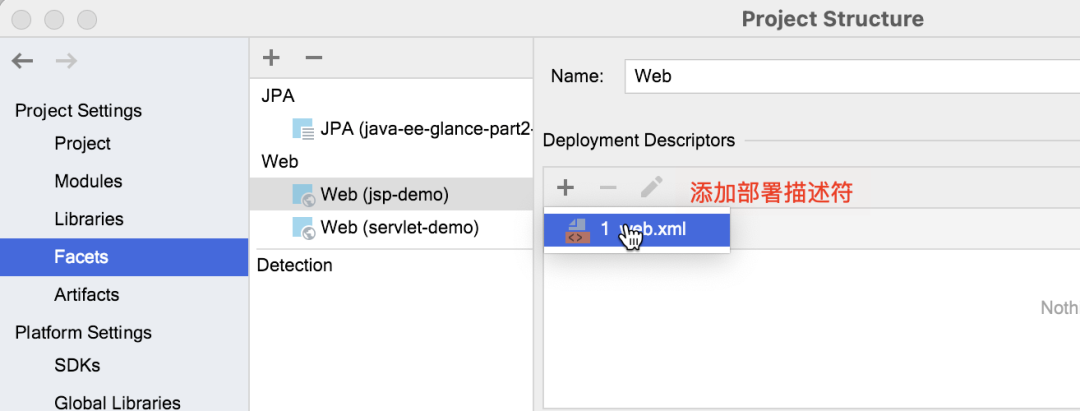The image size is (1080, 411).
Task: Click the Name input field
Action: [x=852, y=76]
